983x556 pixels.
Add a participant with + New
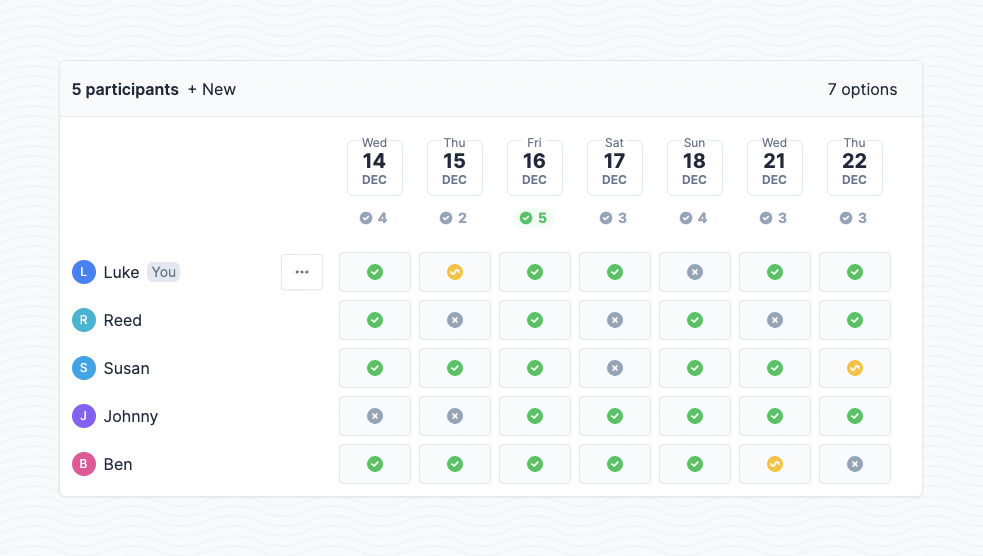click(x=211, y=90)
